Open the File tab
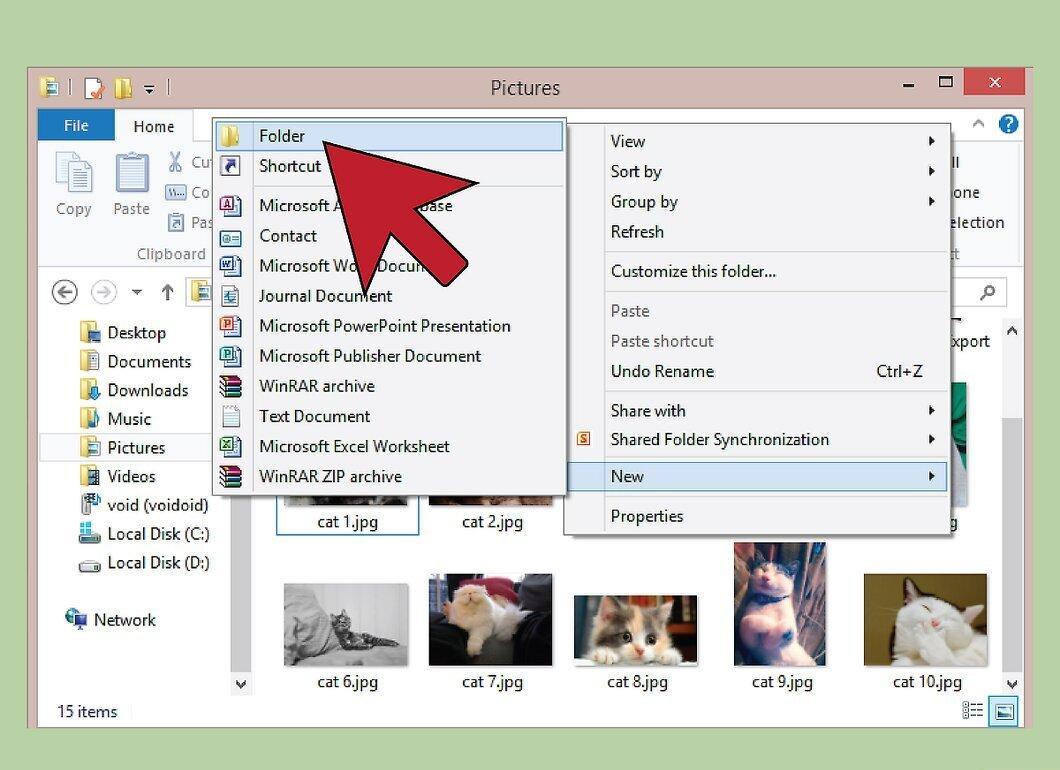This screenshot has width=1060, height=770. 76,125
